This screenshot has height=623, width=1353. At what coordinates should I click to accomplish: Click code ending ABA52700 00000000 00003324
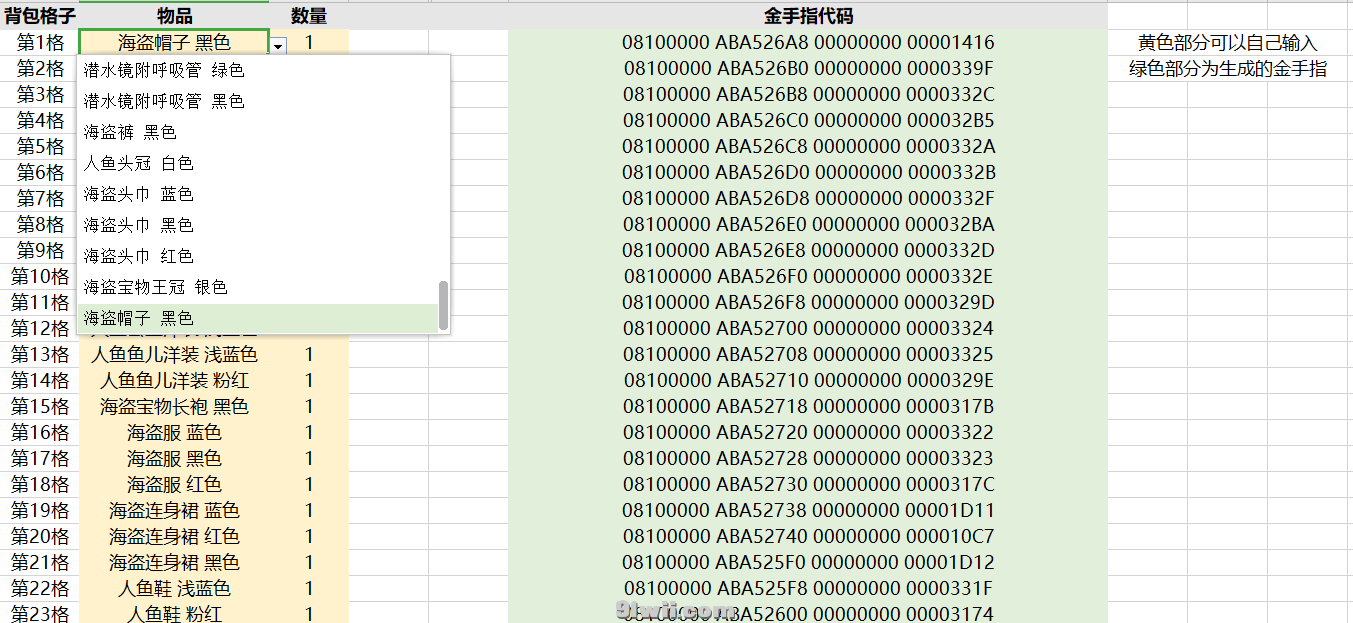[808, 328]
